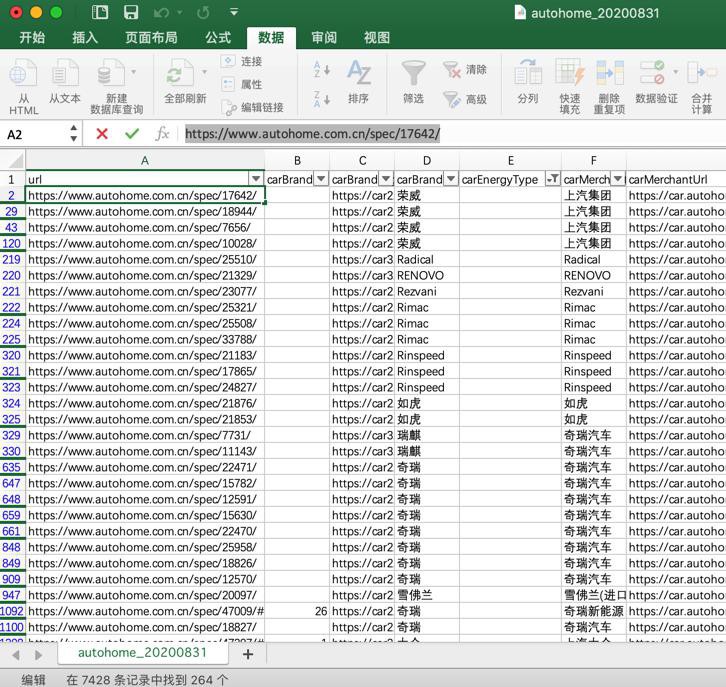Add a new sheet with plus button

248,654
